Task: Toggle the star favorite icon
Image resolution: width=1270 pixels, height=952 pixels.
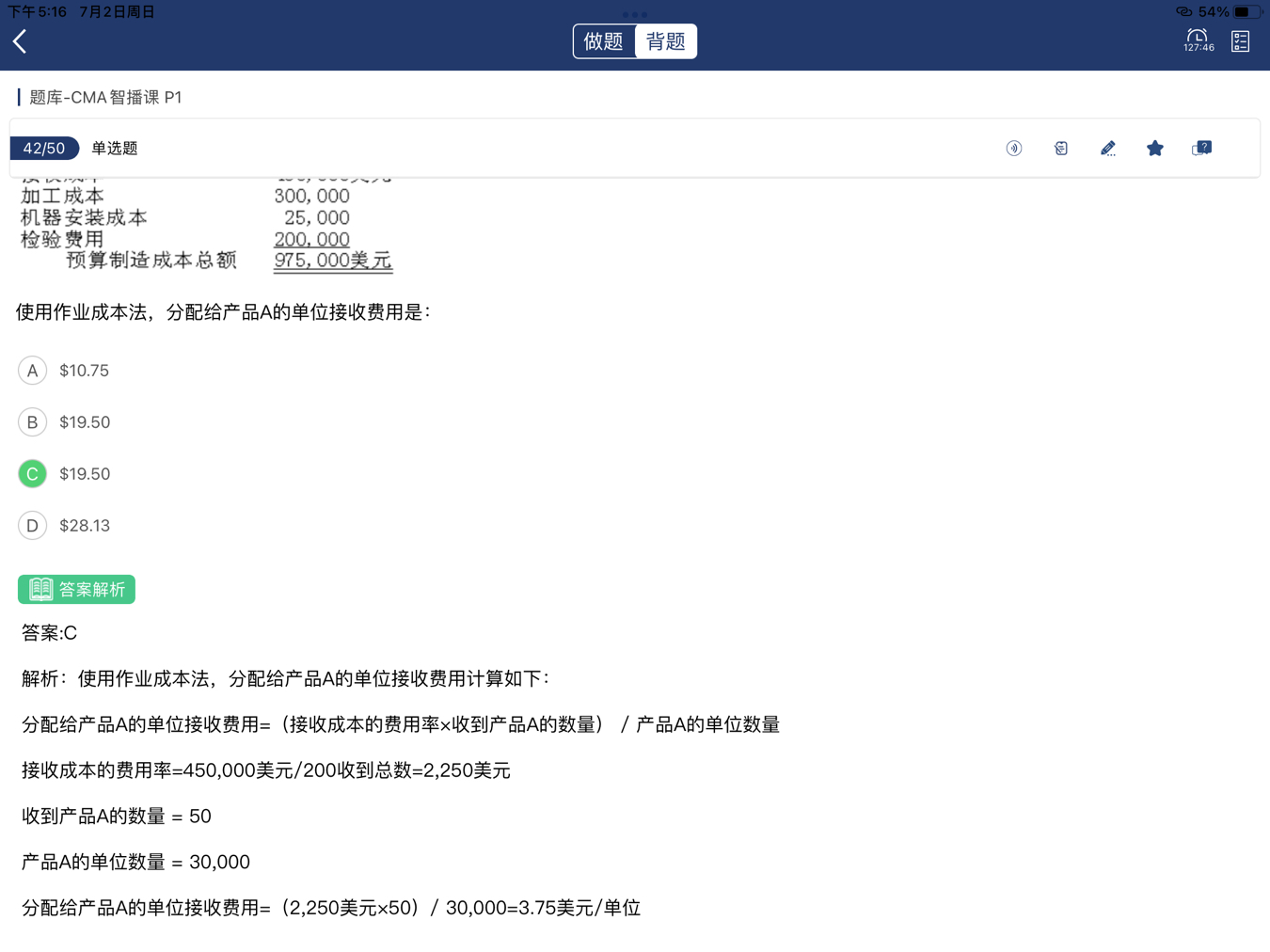Action: 1154,149
